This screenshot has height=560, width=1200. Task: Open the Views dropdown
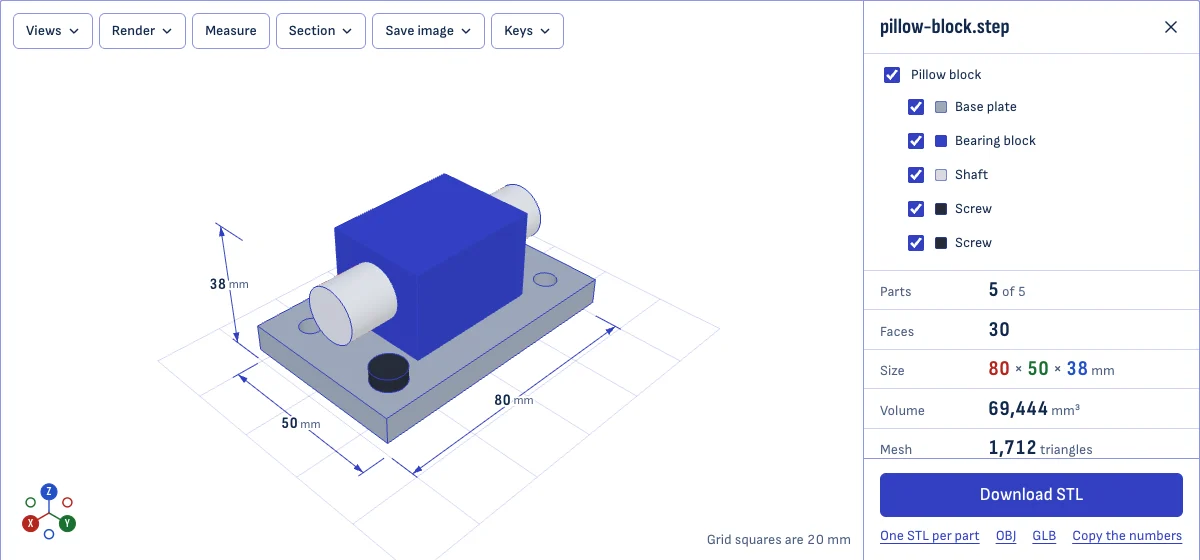53,31
